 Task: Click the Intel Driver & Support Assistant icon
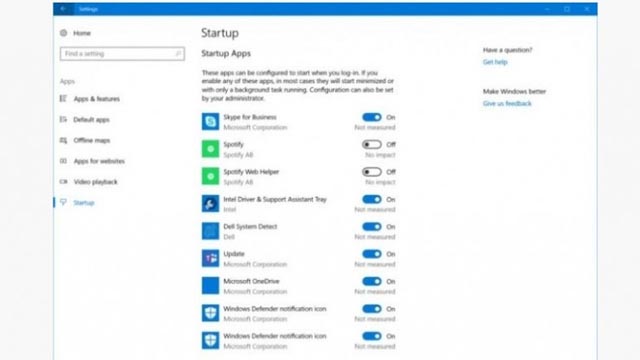point(210,204)
